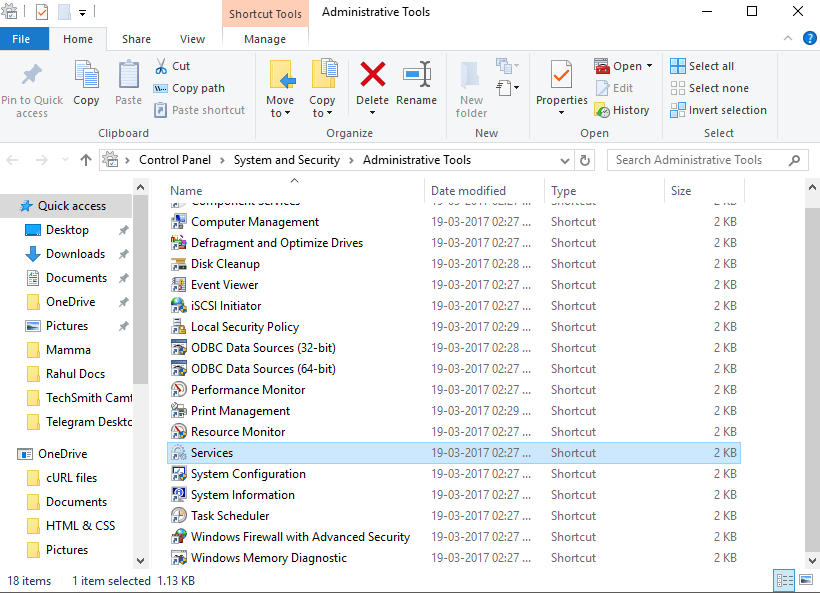Click the Properties icon in the ribbon
Viewport: 820px width, 593px height.
(561, 76)
